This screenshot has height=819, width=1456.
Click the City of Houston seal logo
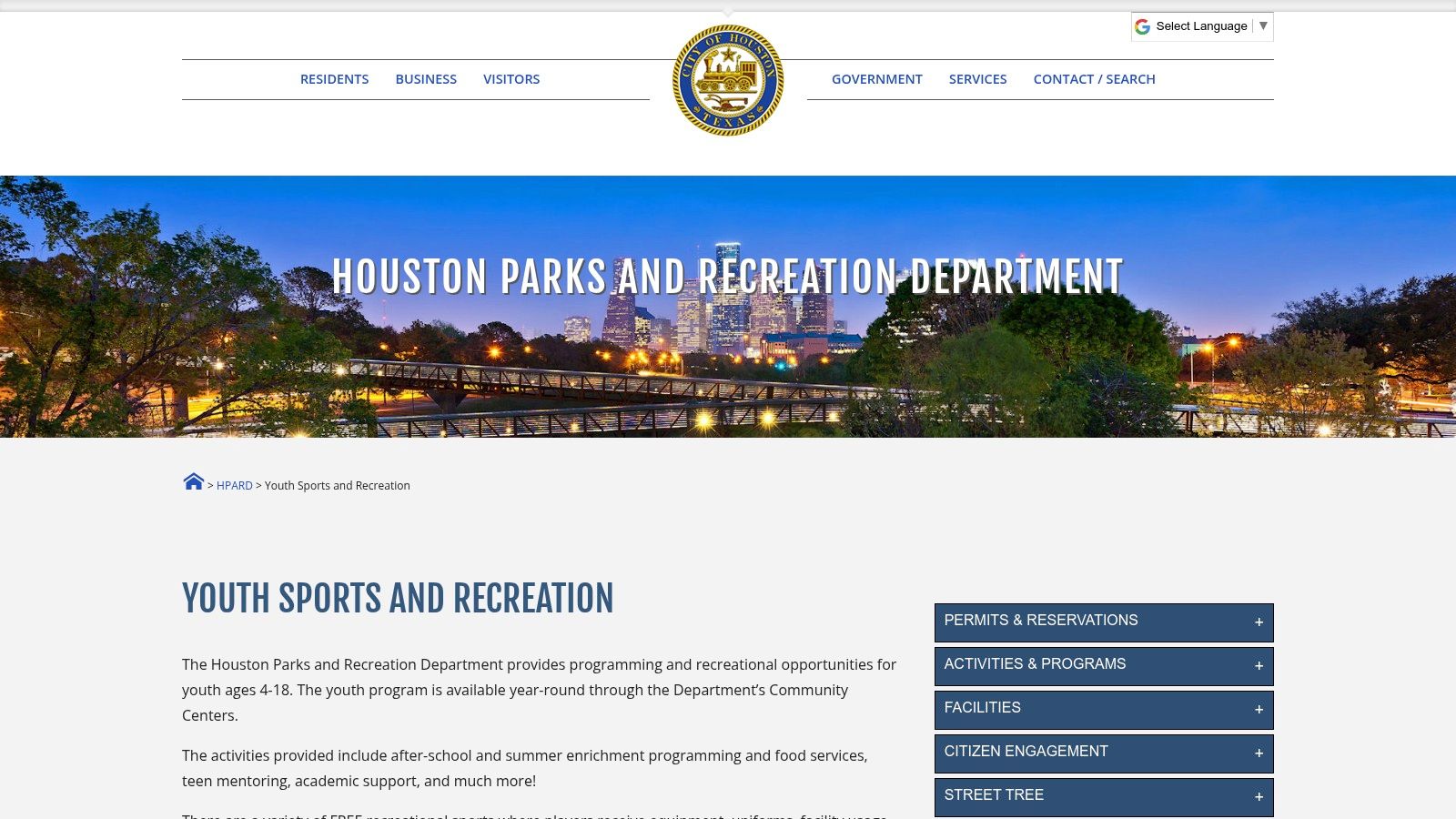pyautogui.click(x=728, y=78)
